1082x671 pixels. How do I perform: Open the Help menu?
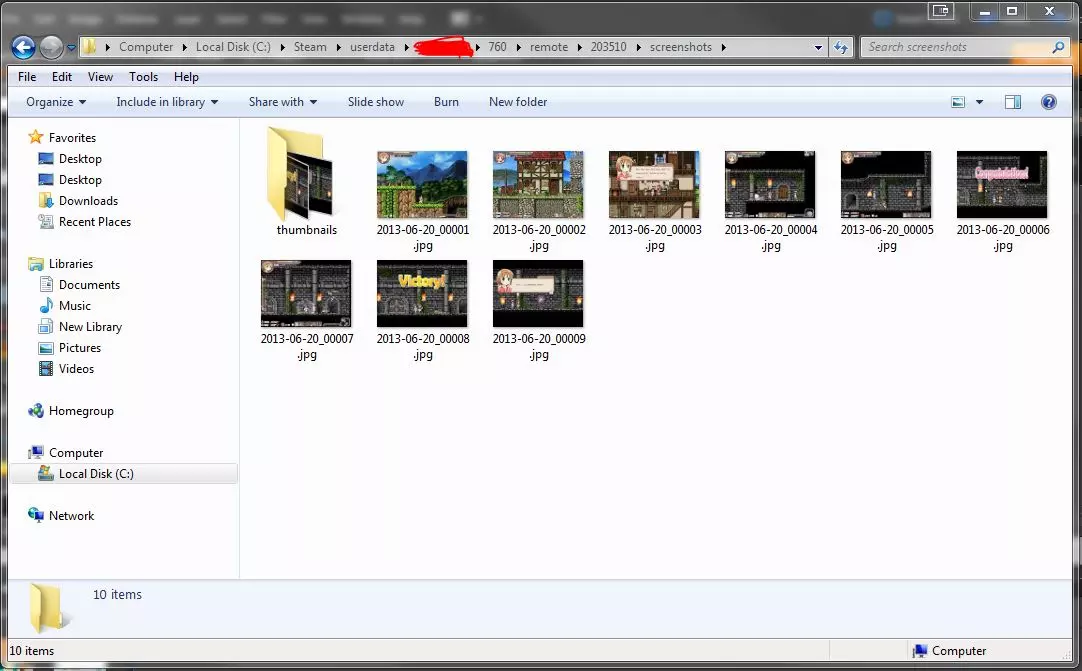(x=186, y=77)
